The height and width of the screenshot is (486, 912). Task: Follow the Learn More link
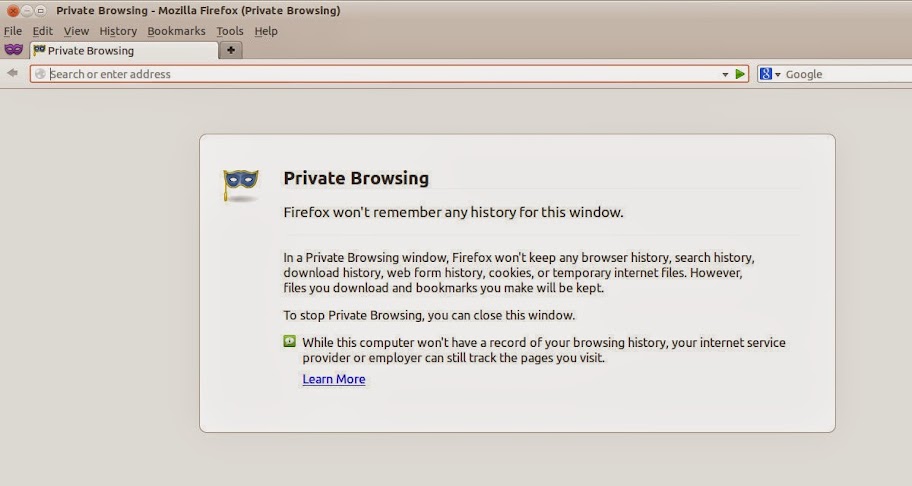click(334, 379)
